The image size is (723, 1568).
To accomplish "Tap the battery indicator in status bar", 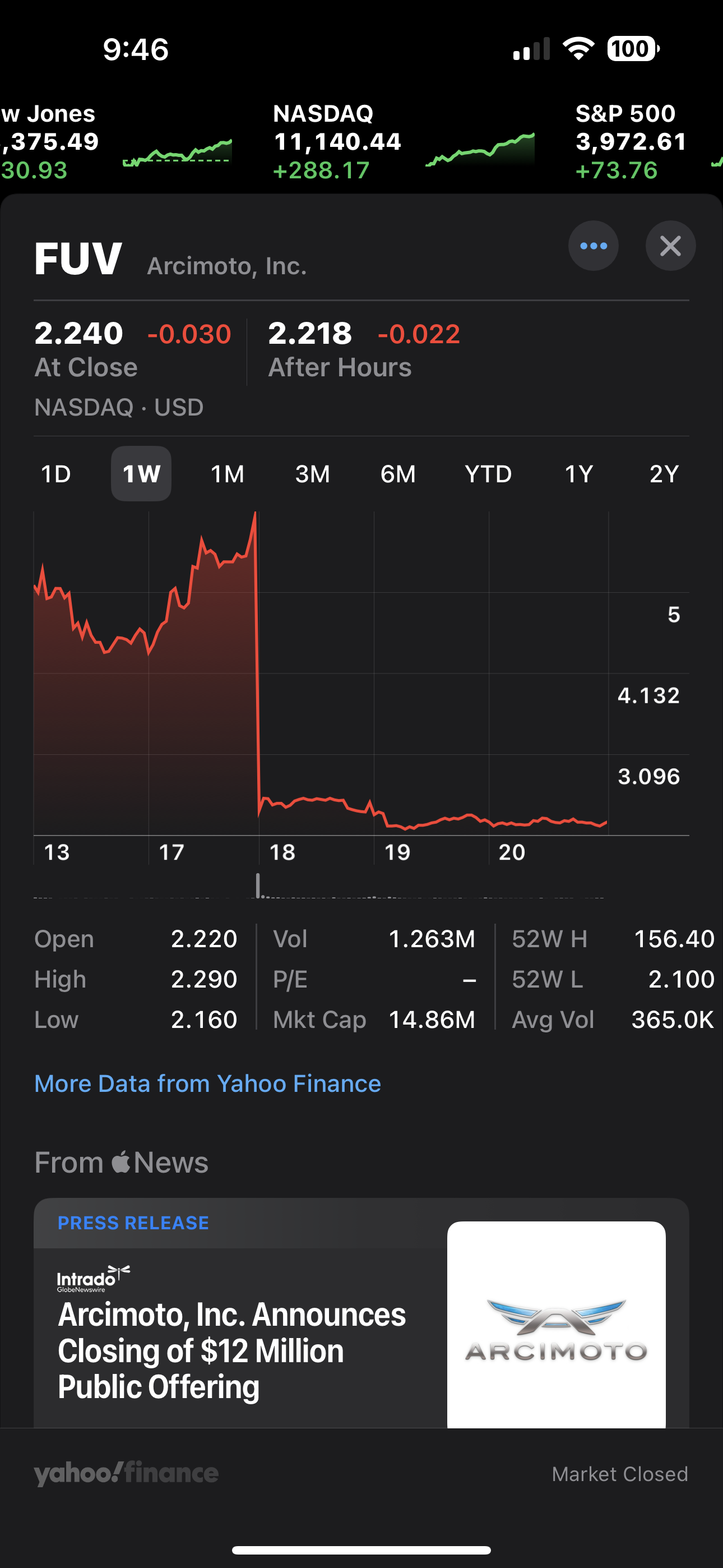I will pyautogui.click(x=633, y=49).
